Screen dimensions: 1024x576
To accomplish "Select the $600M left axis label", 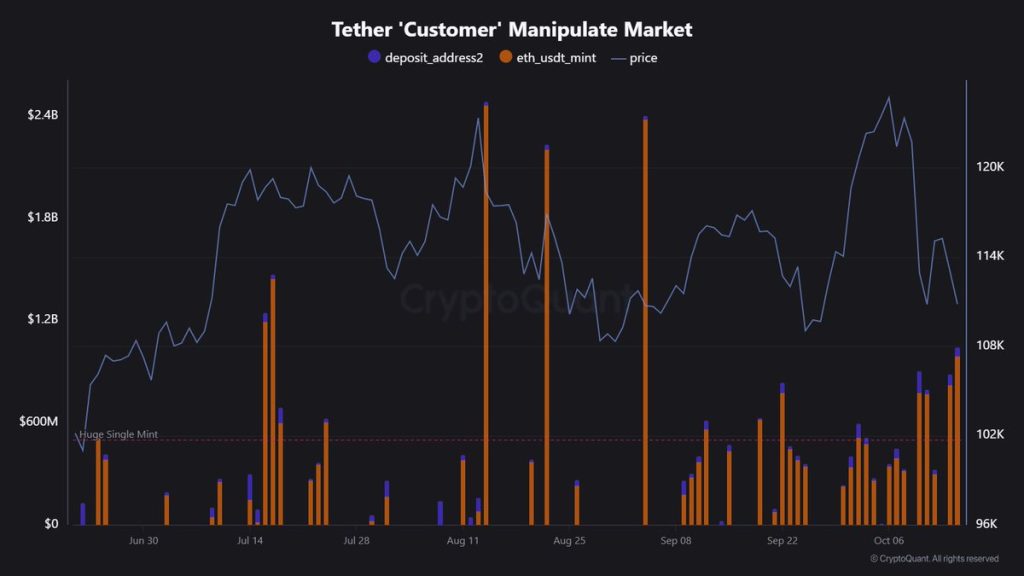I will coord(39,421).
